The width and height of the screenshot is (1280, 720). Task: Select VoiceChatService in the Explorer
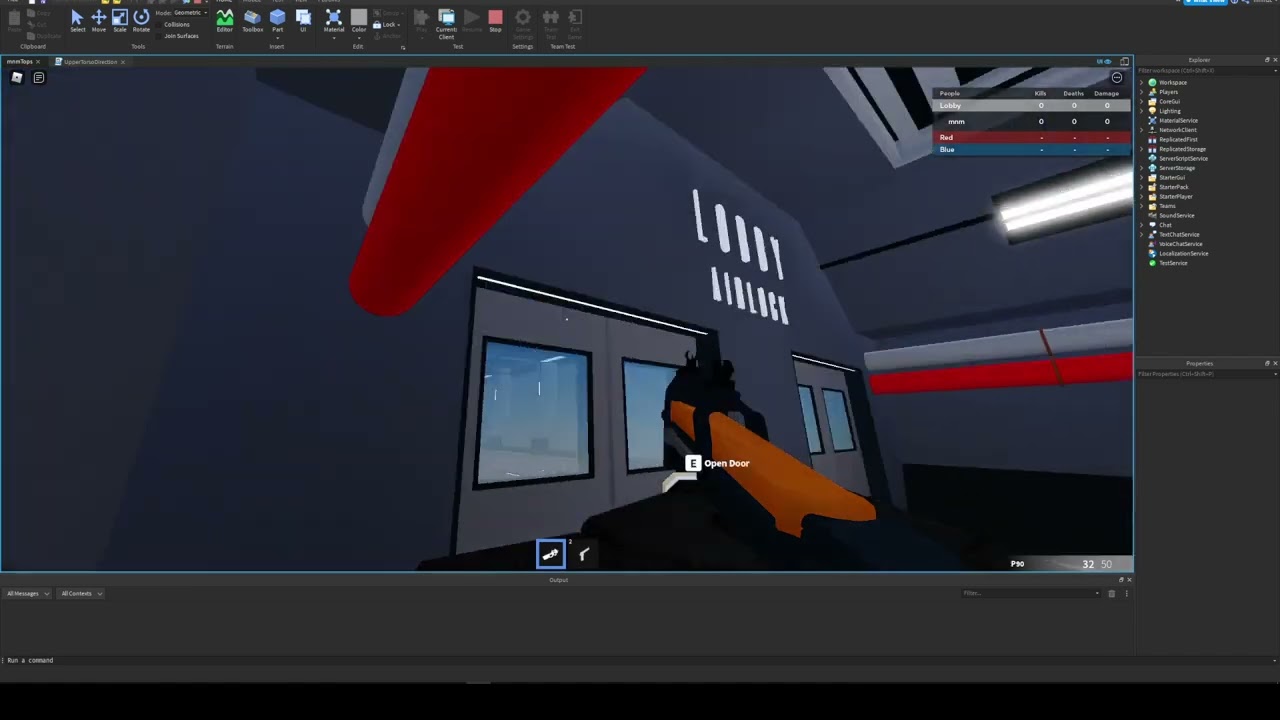1180,244
